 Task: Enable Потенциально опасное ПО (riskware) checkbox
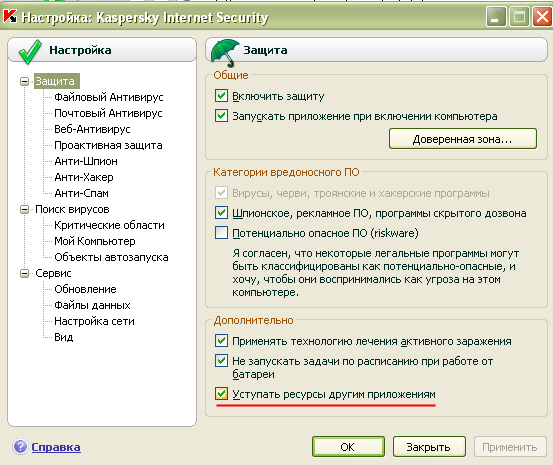pos(221,233)
